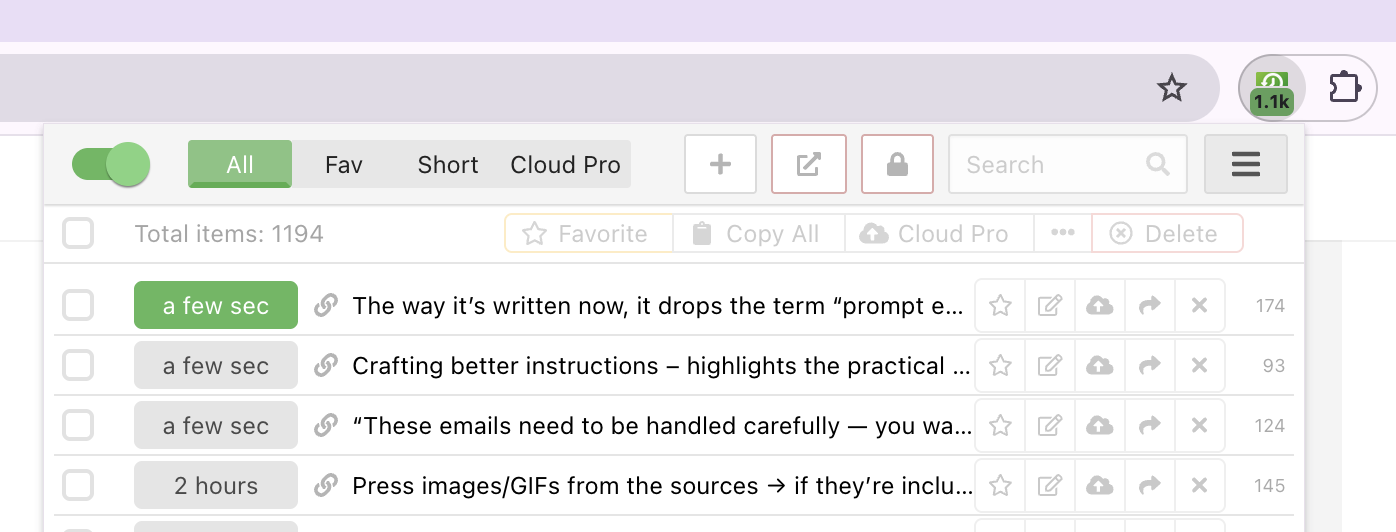The width and height of the screenshot is (1396, 532).
Task: Click the Copy All button
Action: point(759,234)
